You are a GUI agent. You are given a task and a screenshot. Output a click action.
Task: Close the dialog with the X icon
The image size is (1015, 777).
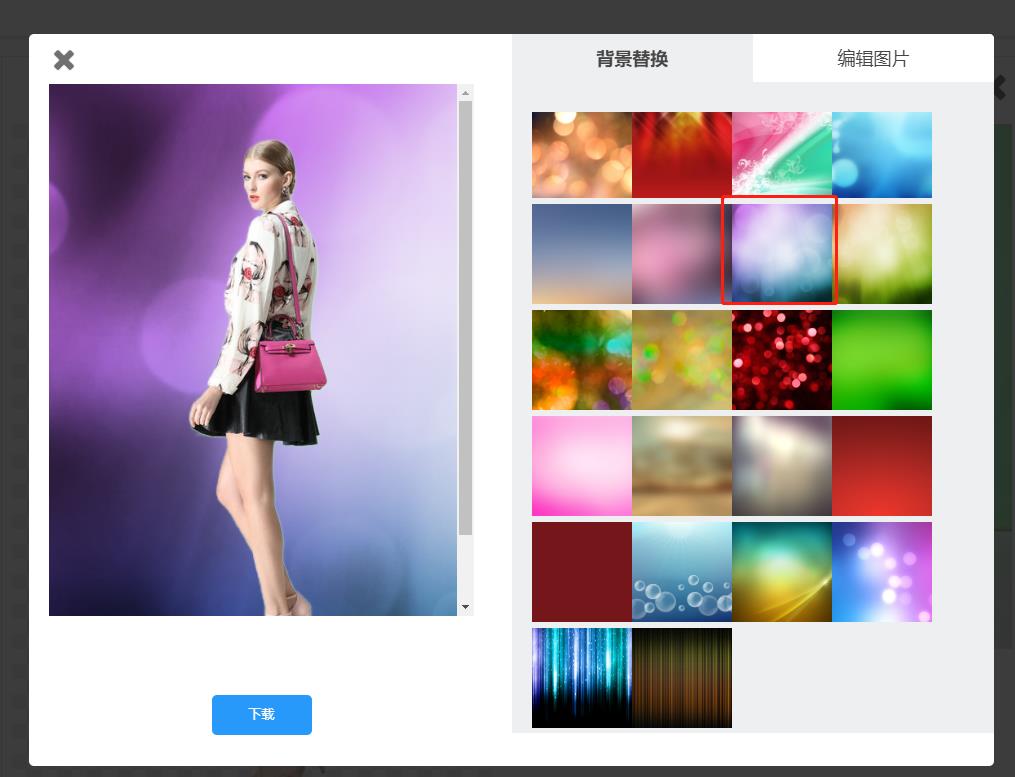(x=63, y=60)
